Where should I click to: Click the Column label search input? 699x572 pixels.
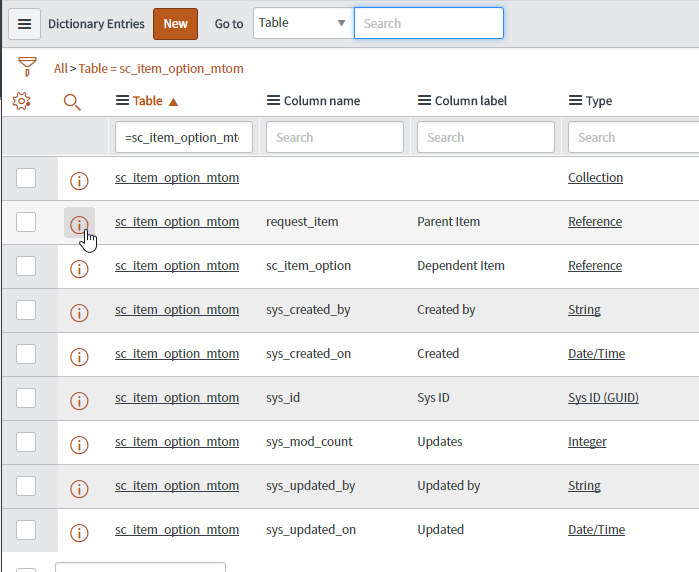[486, 137]
